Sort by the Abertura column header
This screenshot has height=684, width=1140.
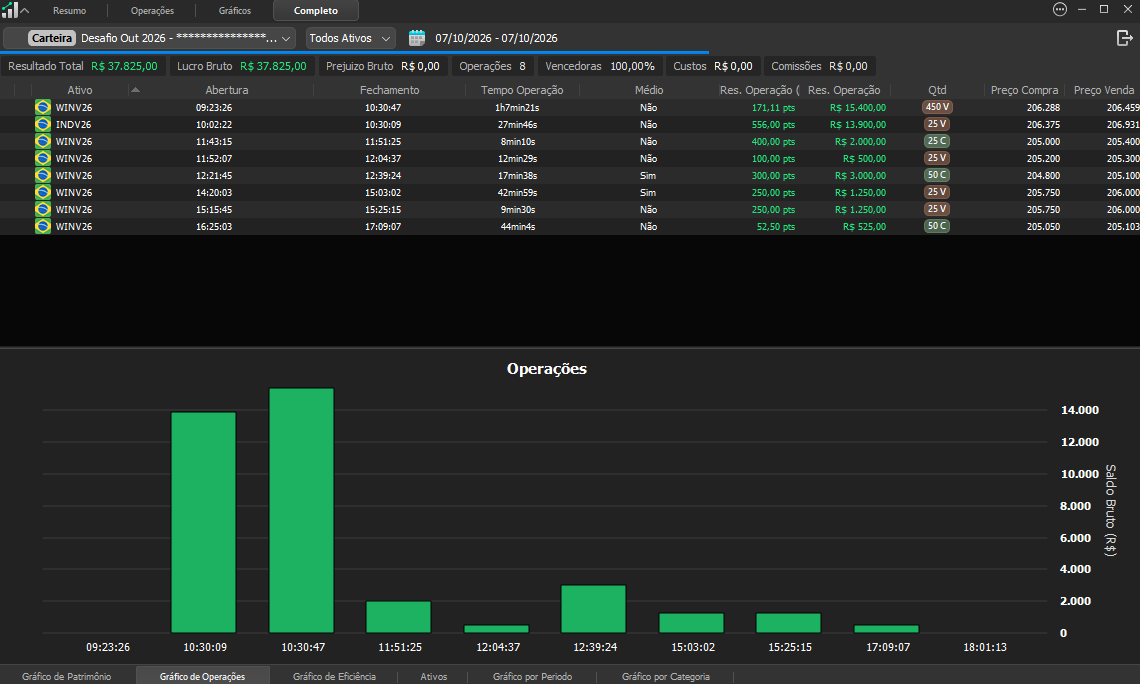(x=227, y=90)
